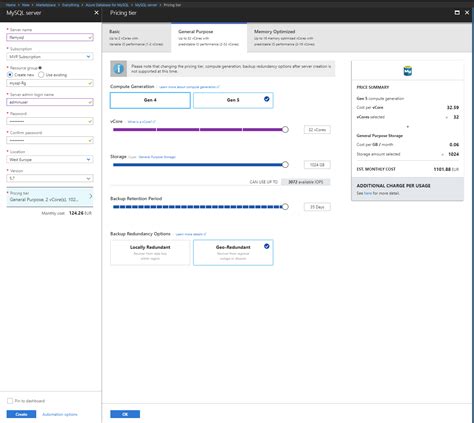Click the 3072 available IOPS label
This screenshot has width=474, height=423.
point(306,182)
